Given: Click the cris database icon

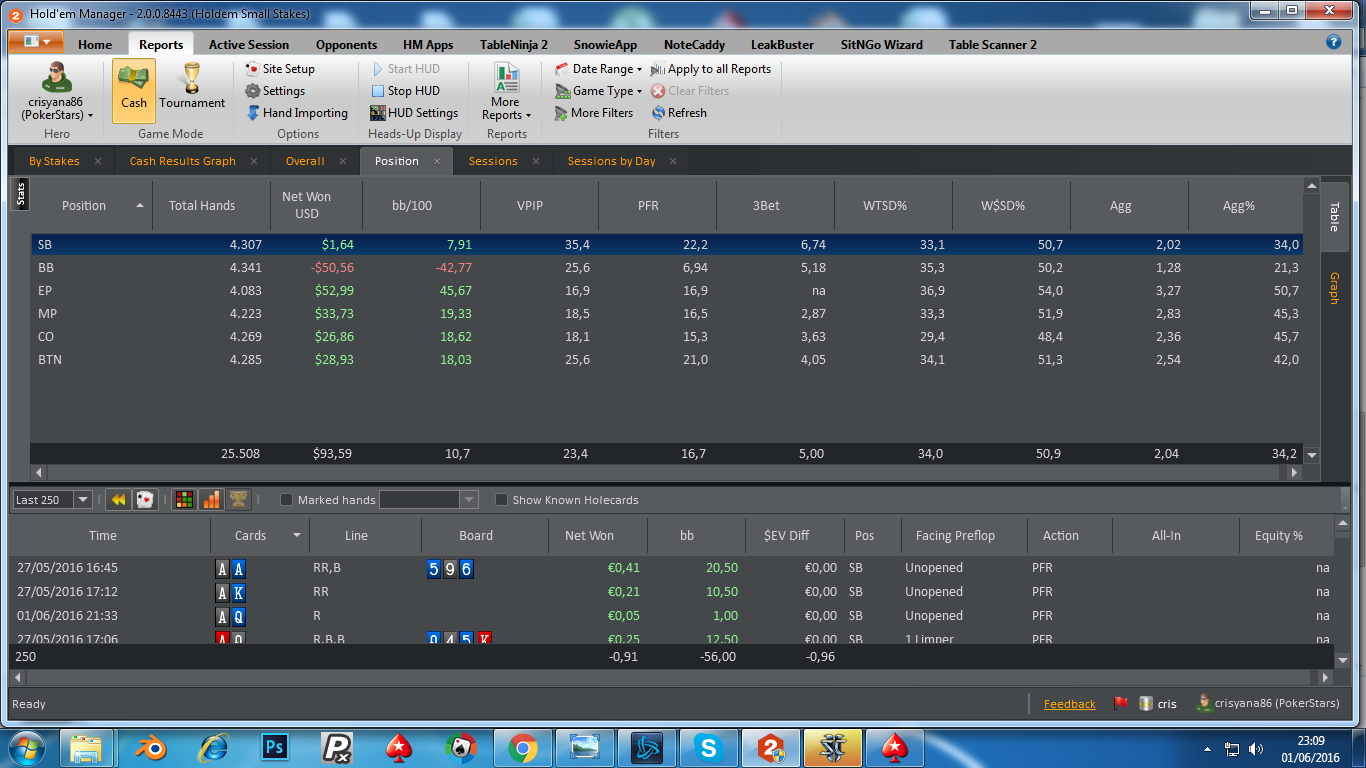Looking at the screenshot, I should 1147,703.
